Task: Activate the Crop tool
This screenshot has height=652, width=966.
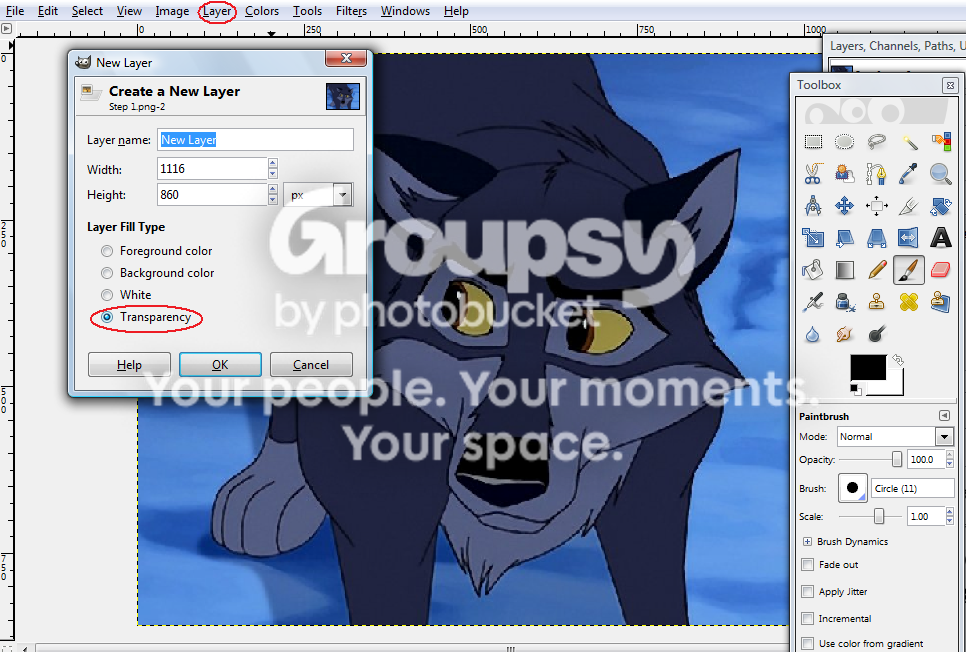Action: pos(909,206)
